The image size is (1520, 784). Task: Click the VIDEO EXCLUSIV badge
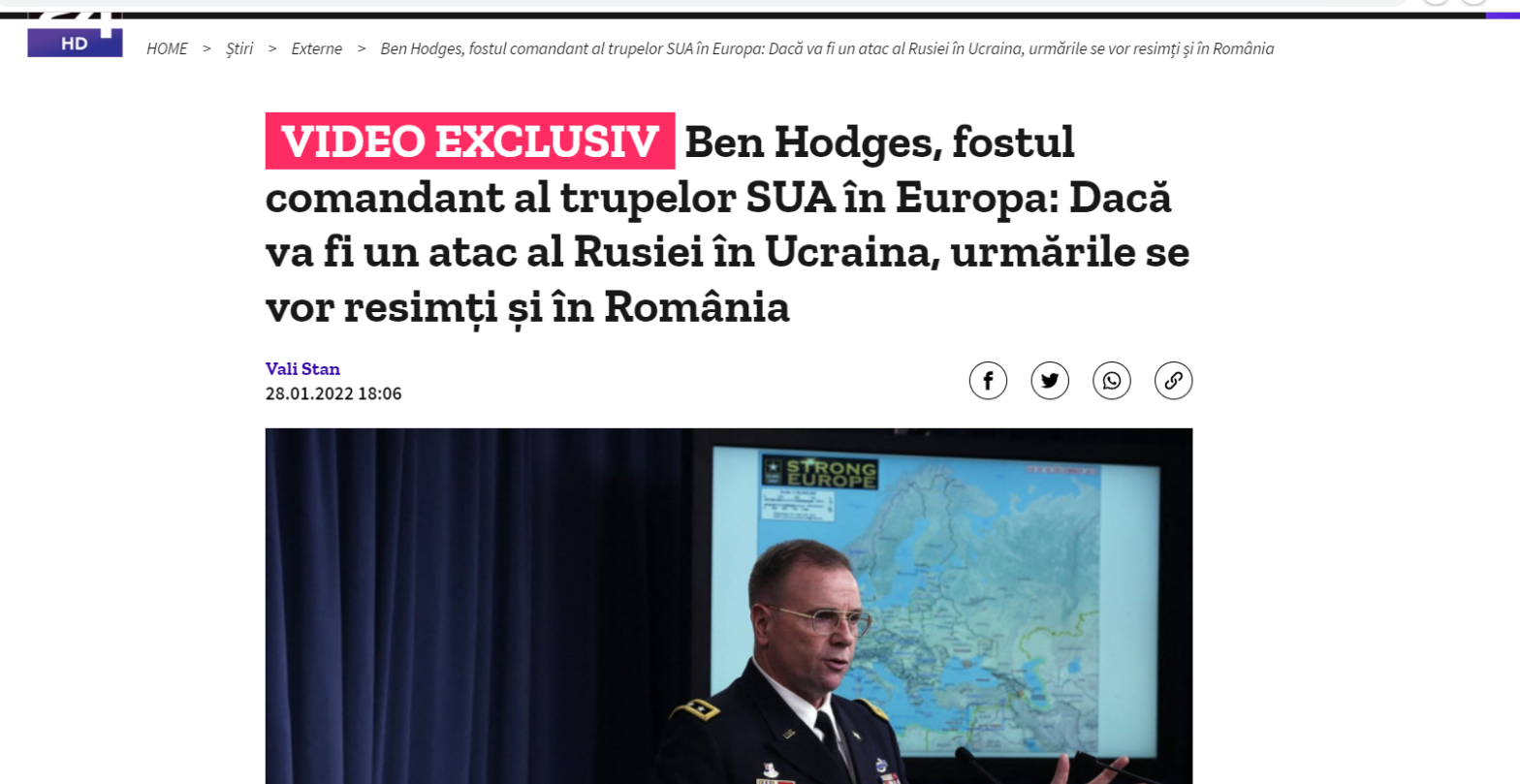point(470,141)
